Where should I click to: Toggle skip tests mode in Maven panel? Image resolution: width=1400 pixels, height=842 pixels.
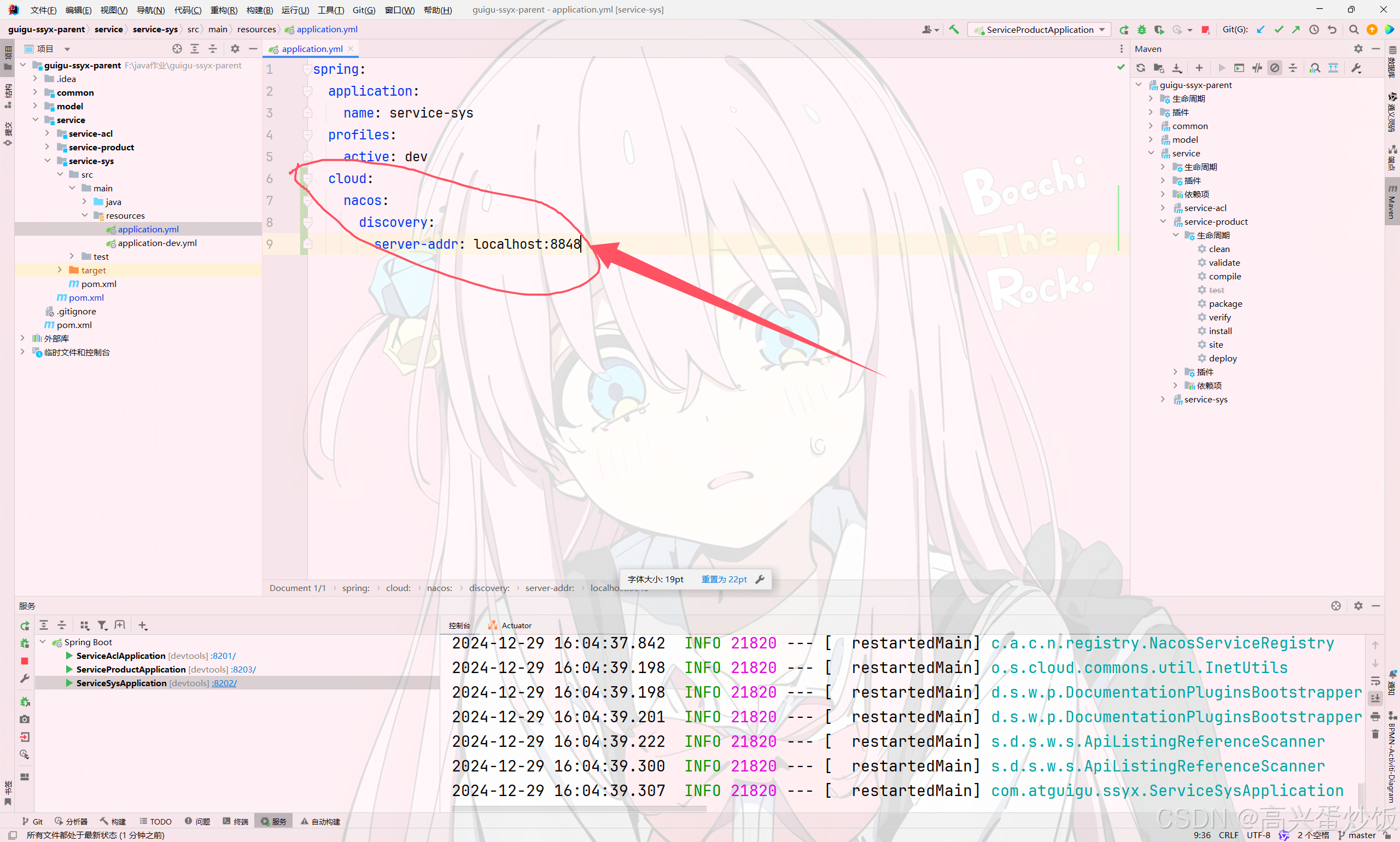1275,67
